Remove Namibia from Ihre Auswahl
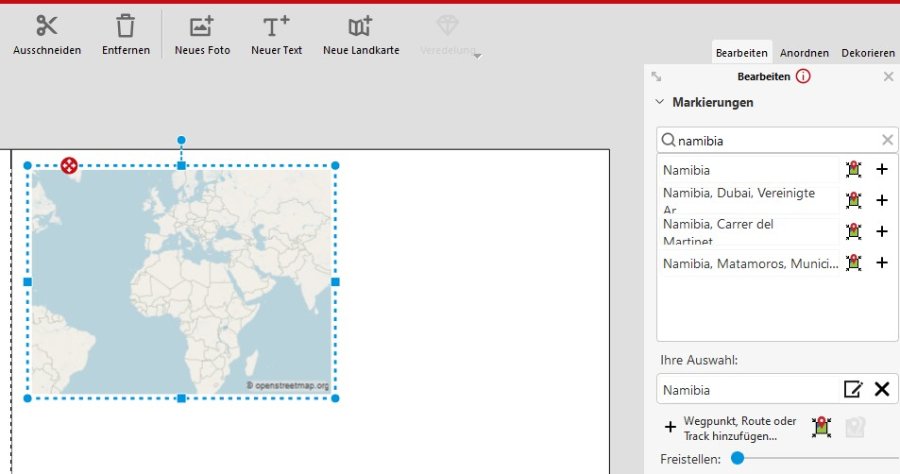The height and width of the screenshot is (474, 900). [x=882, y=390]
